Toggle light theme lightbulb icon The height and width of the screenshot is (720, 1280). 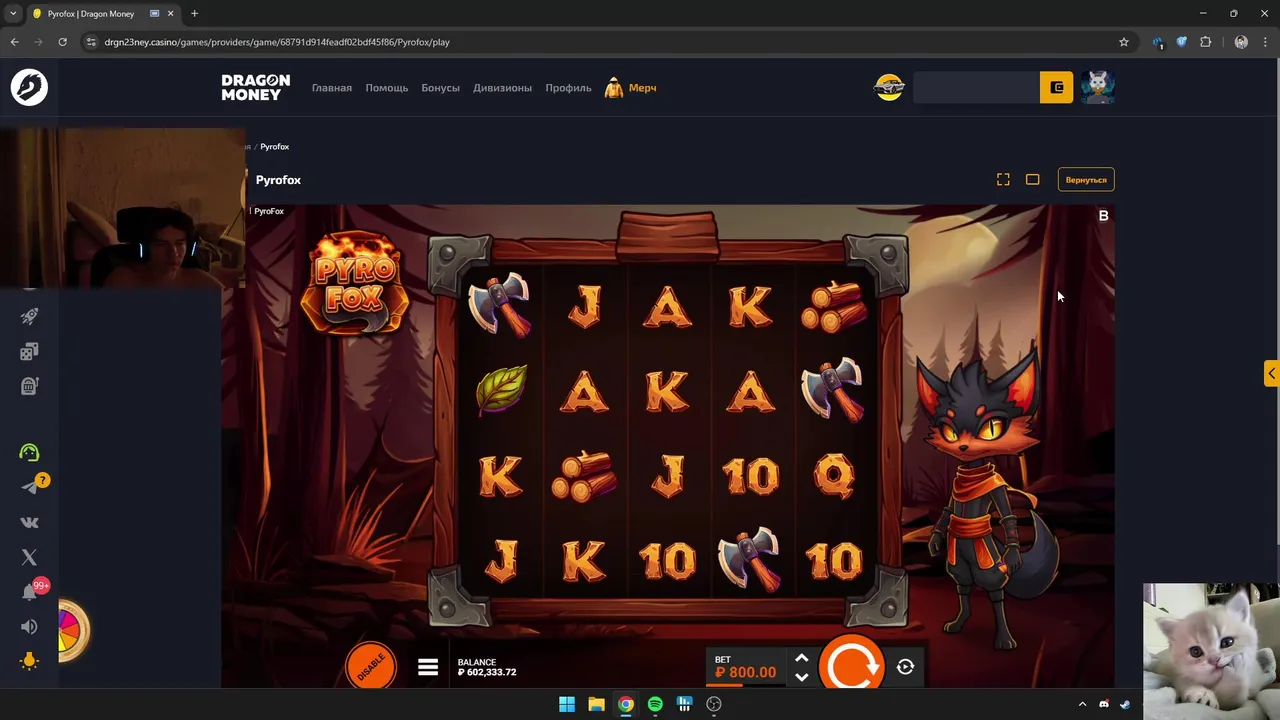click(29, 661)
